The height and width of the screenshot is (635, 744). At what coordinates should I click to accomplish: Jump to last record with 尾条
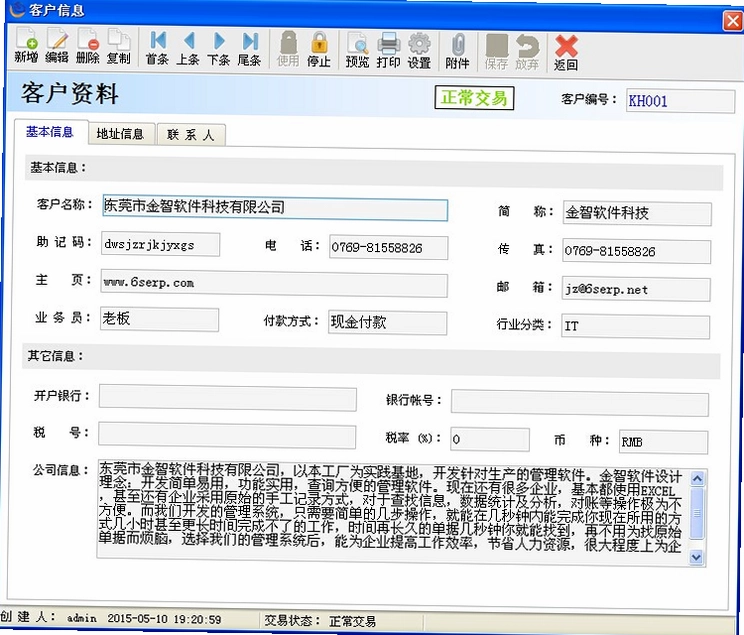pyautogui.click(x=250, y=48)
